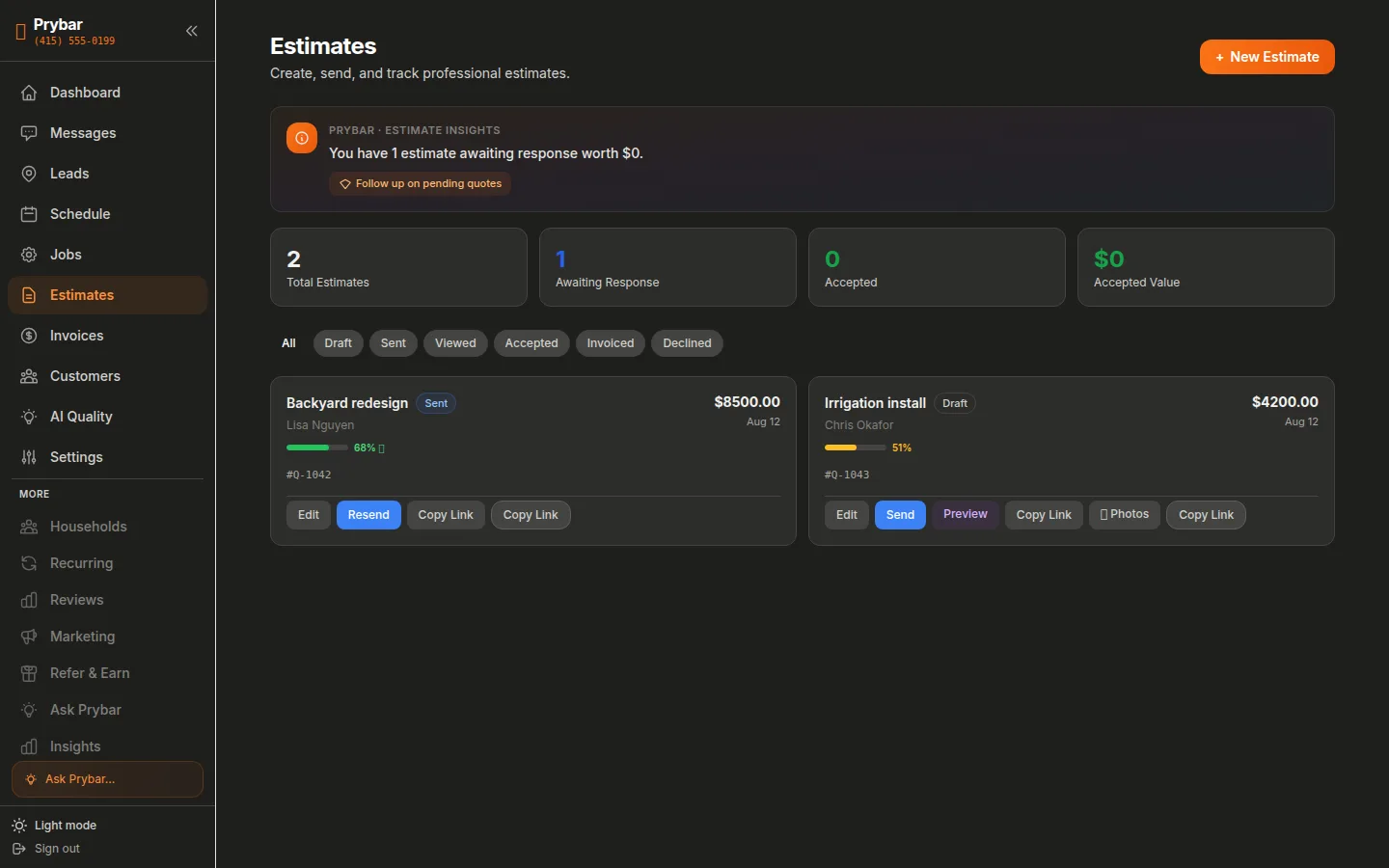
Task: Click customer name Lisa Nguyen
Action: point(320,425)
